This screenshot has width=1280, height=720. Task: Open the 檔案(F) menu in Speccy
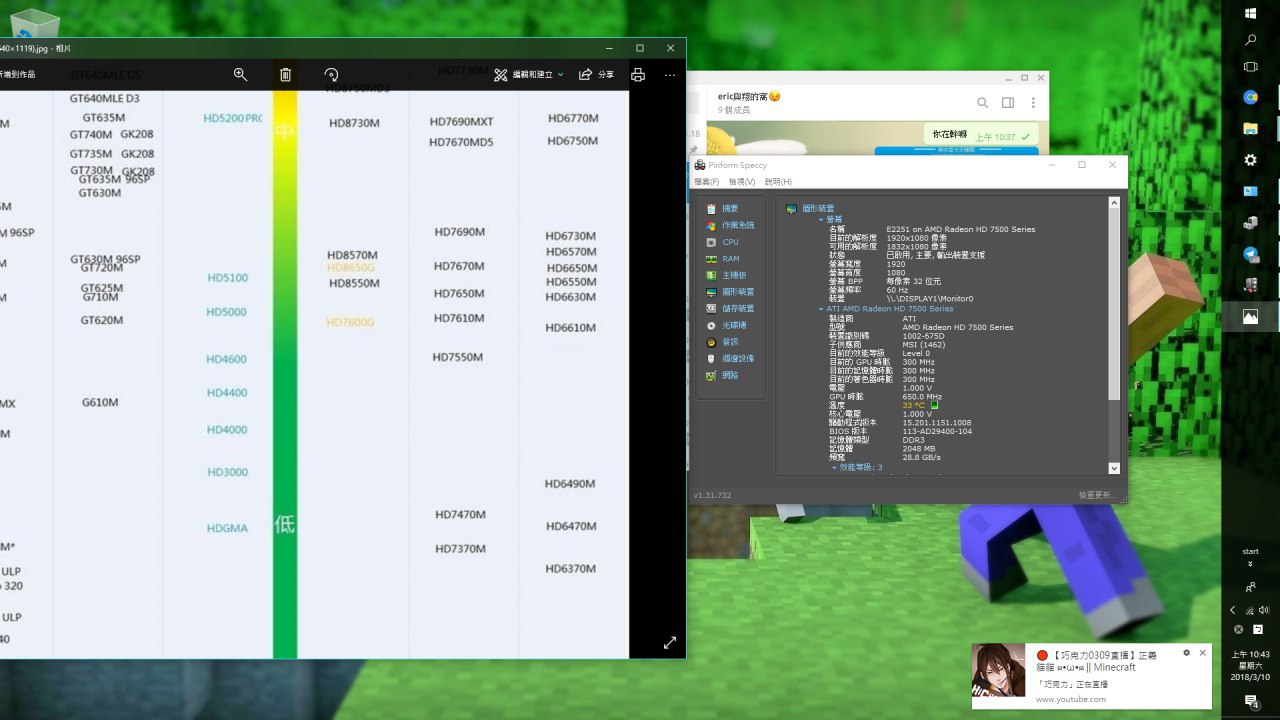pos(707,182)
